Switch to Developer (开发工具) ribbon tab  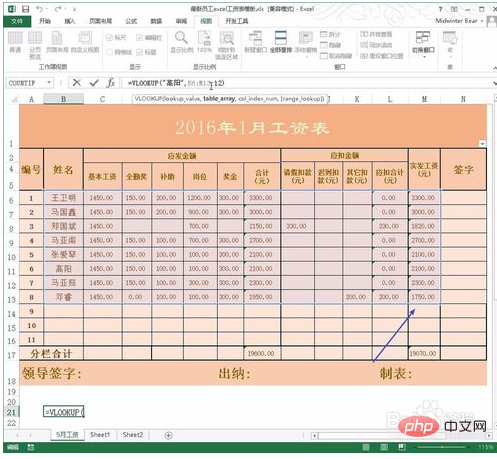237,21
